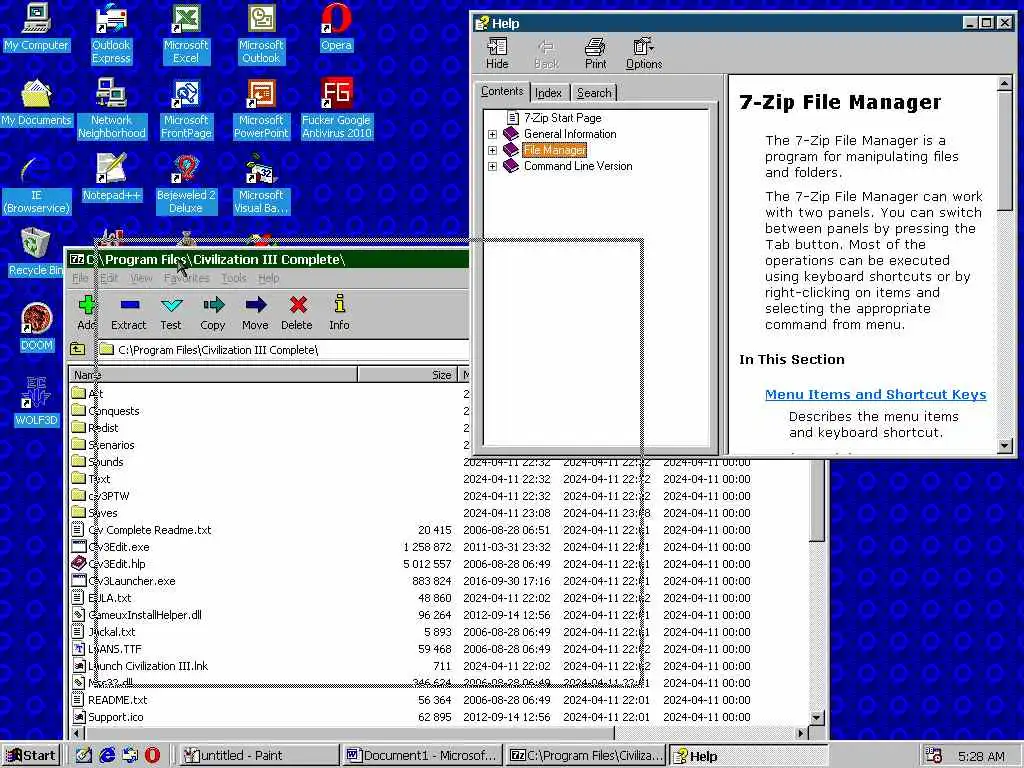1024x768 pixels.
Task: Click the system tray clock
Action: pos(981,756)
